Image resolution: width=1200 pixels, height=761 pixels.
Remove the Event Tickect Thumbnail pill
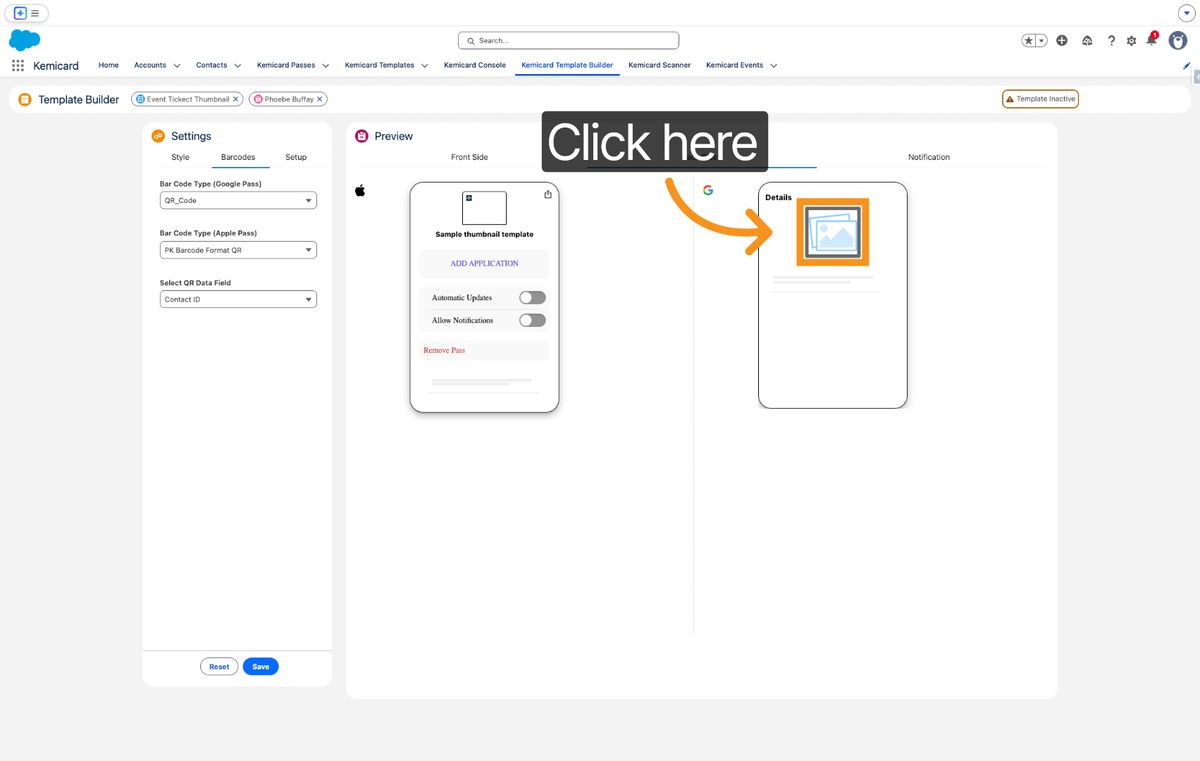point(236,99)
